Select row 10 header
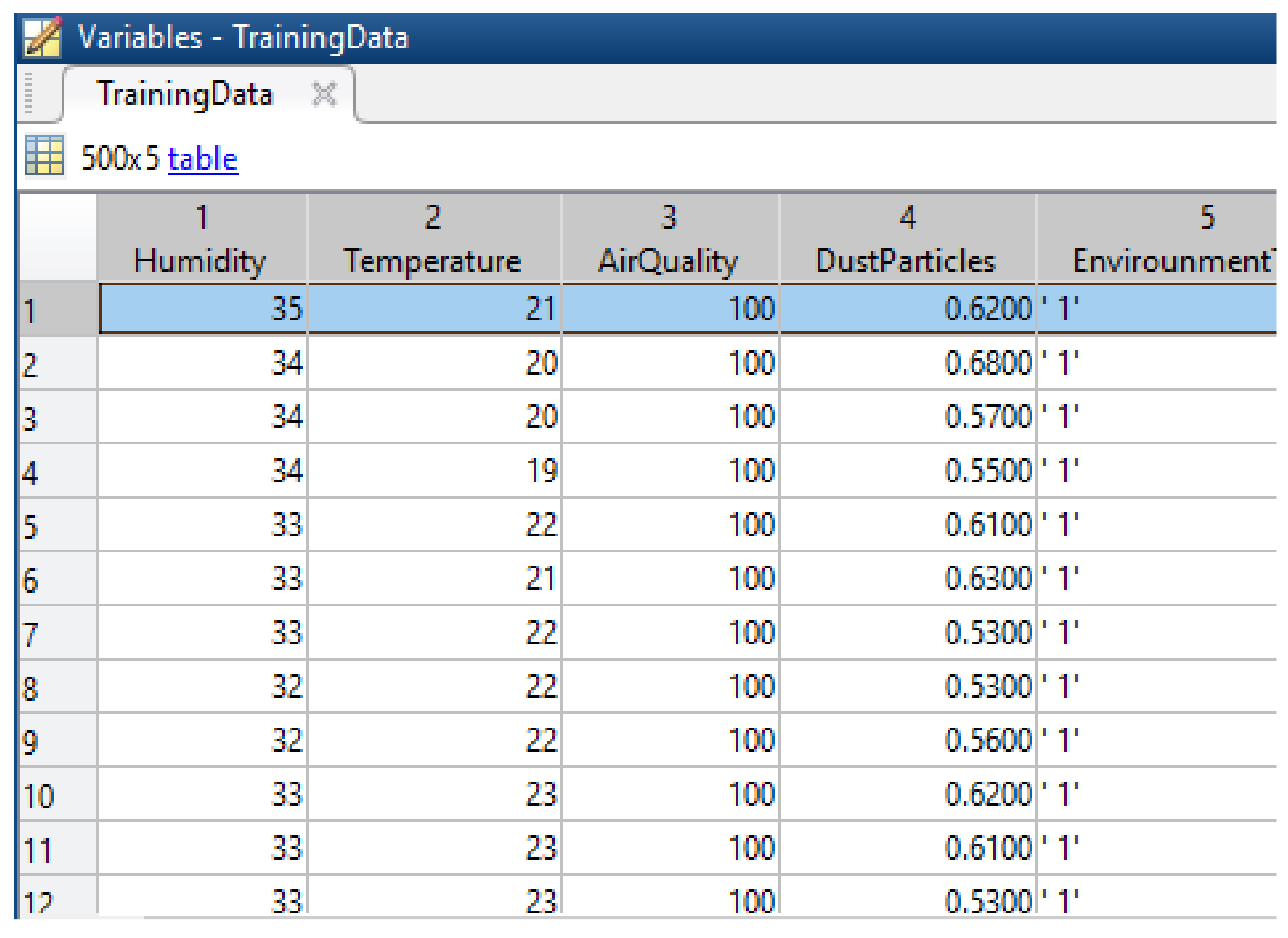 tap(57, 796)
